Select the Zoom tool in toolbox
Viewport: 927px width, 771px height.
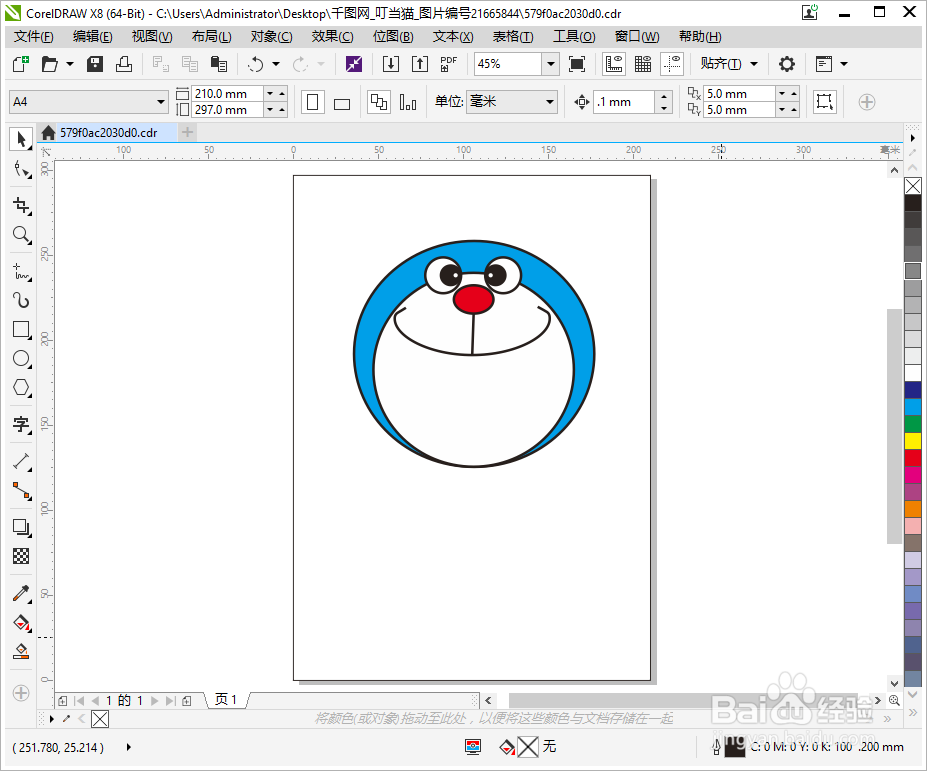point(21,235)
